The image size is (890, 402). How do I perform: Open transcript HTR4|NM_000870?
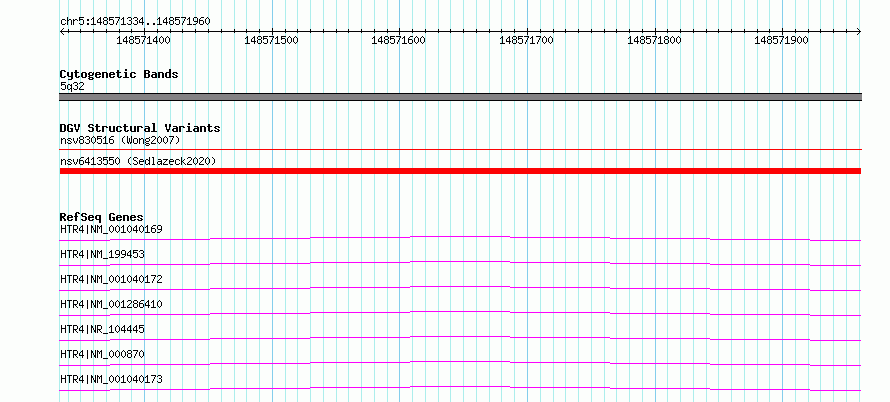tap(102, 354)
